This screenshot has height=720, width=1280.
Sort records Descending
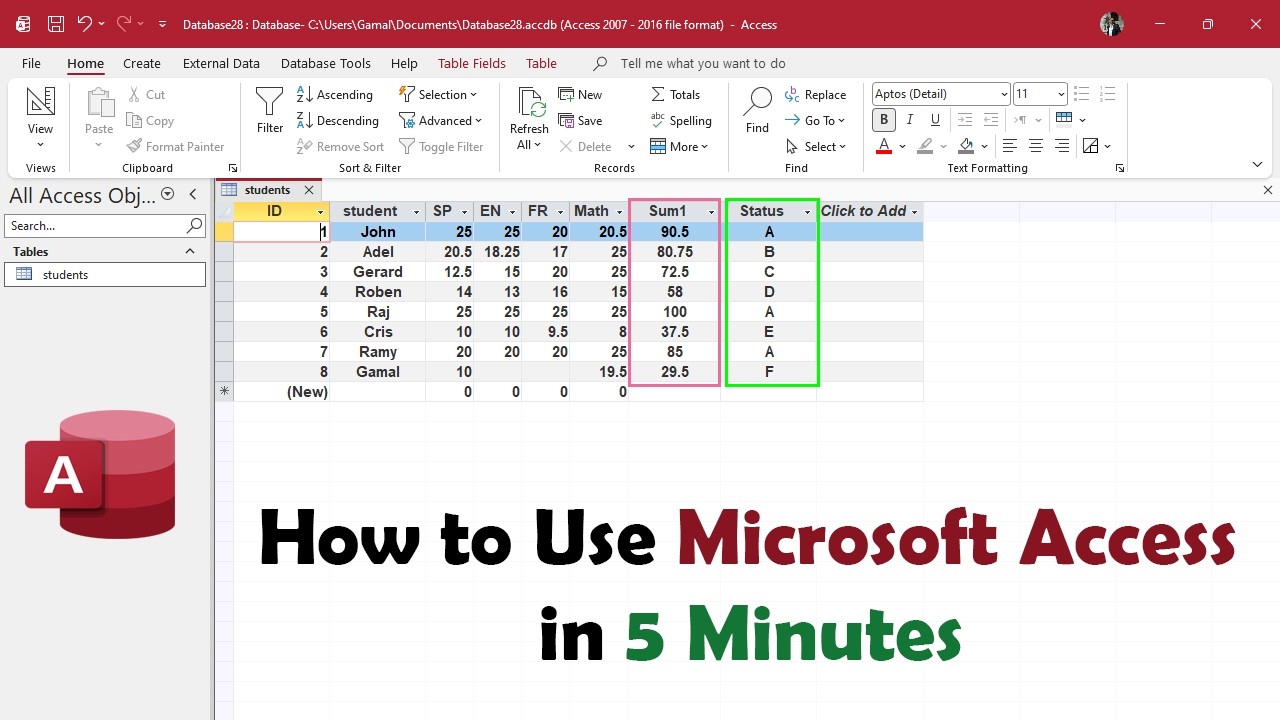coord(338,120)
